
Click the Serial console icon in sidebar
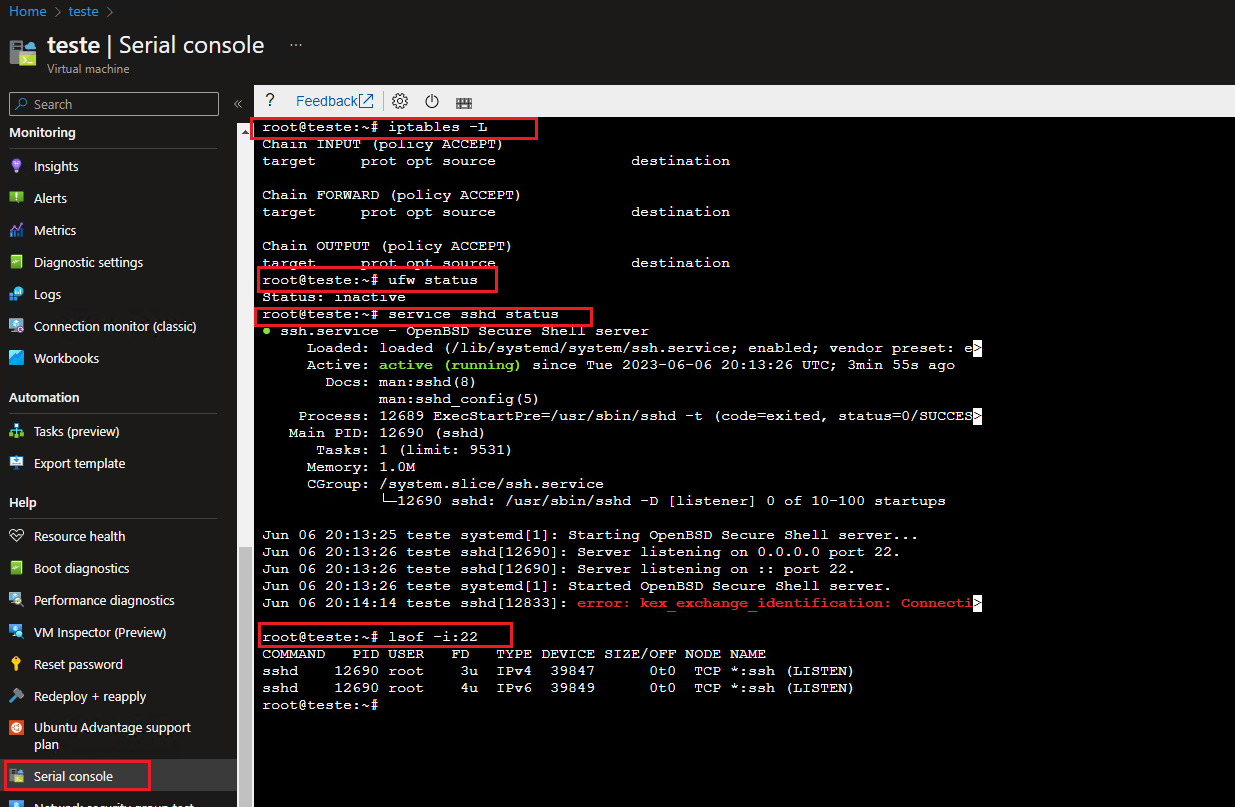(16, 776)
